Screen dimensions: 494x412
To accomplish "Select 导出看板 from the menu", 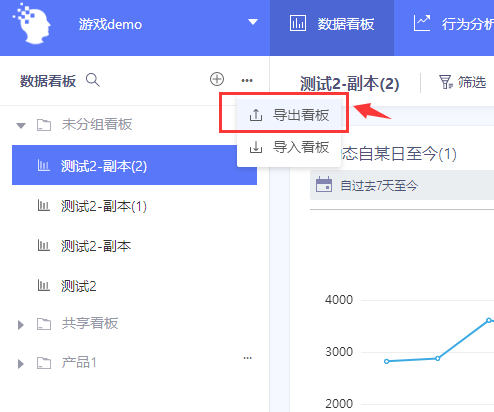I will click(x=289, y=115).
